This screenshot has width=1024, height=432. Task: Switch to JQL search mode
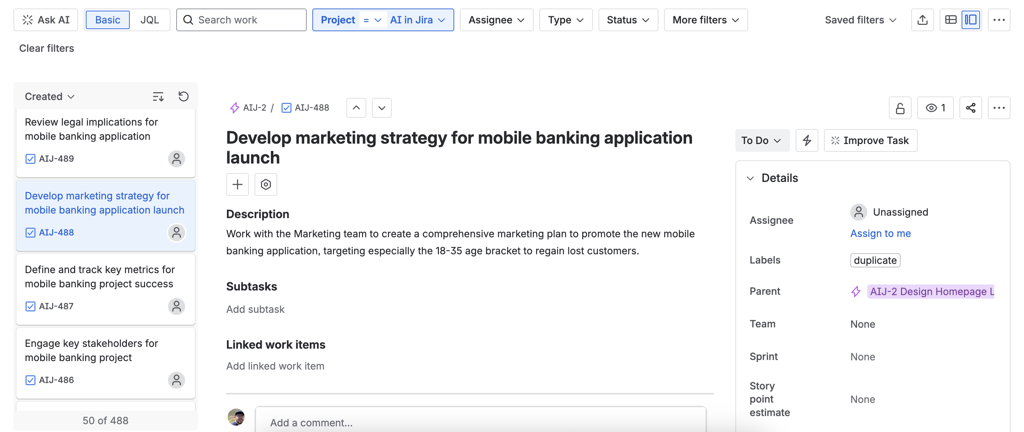coord(150,20)
